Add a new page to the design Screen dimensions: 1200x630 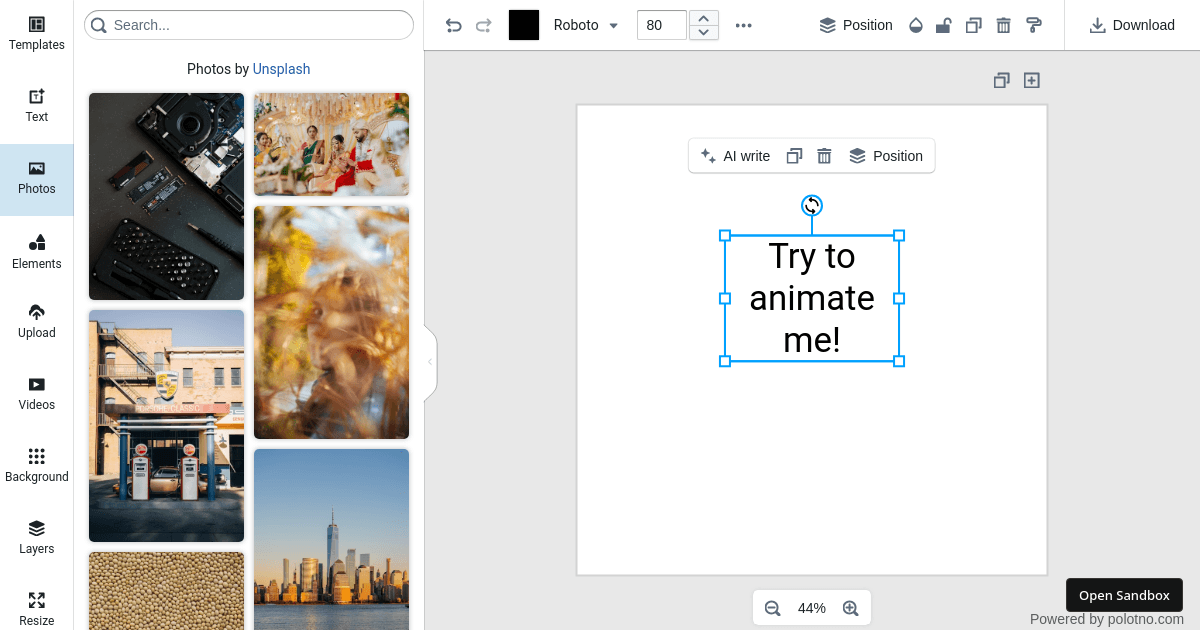(1031, 80)
